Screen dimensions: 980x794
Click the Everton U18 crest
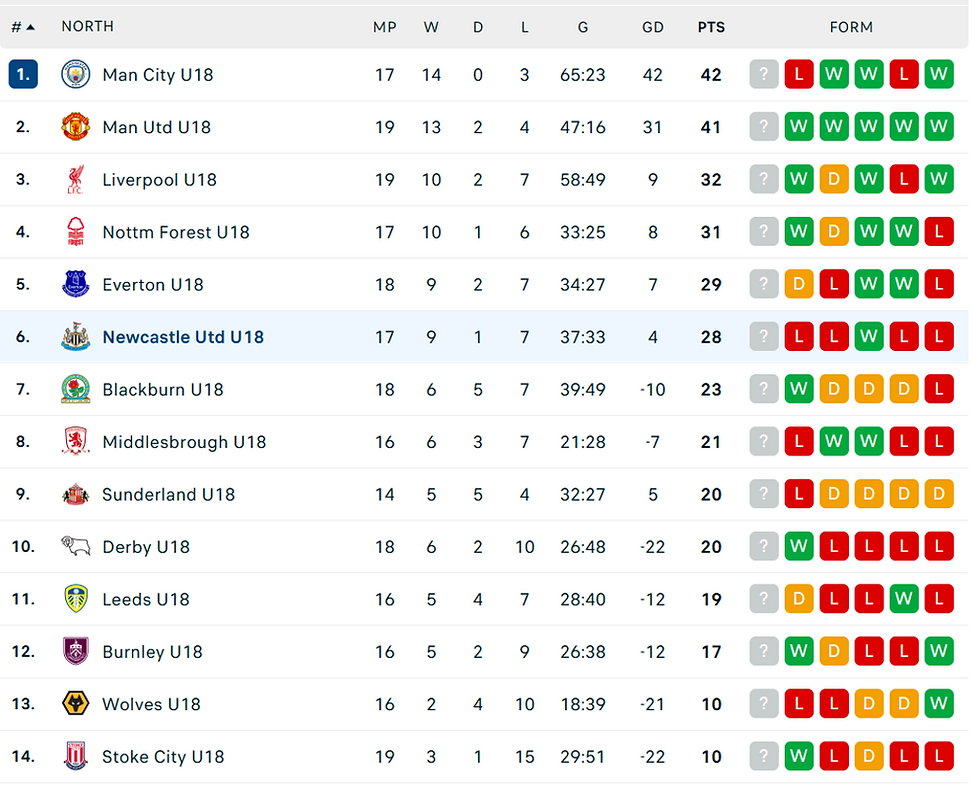tap(77, 284)
